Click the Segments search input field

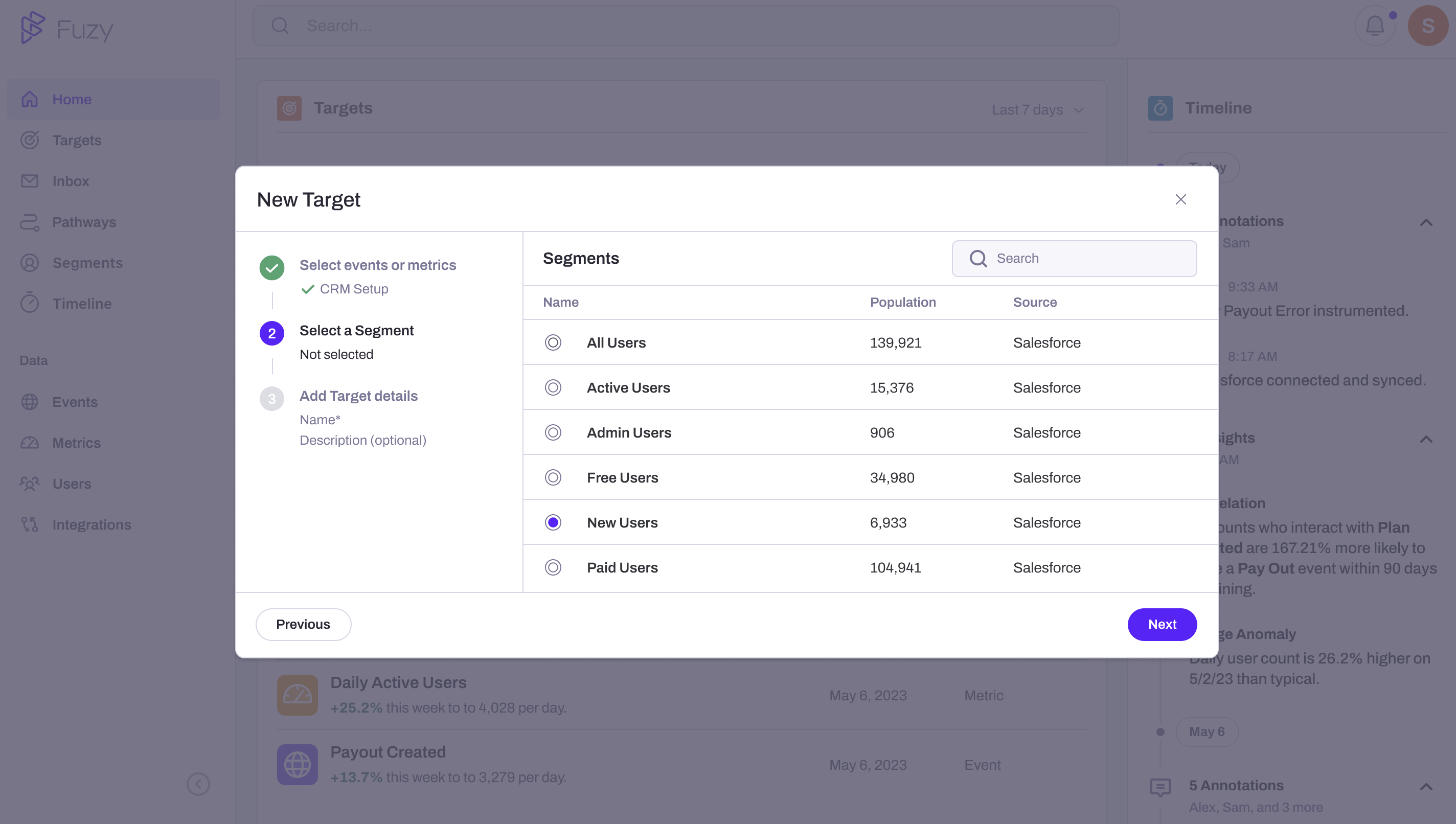pos(1074,258)
